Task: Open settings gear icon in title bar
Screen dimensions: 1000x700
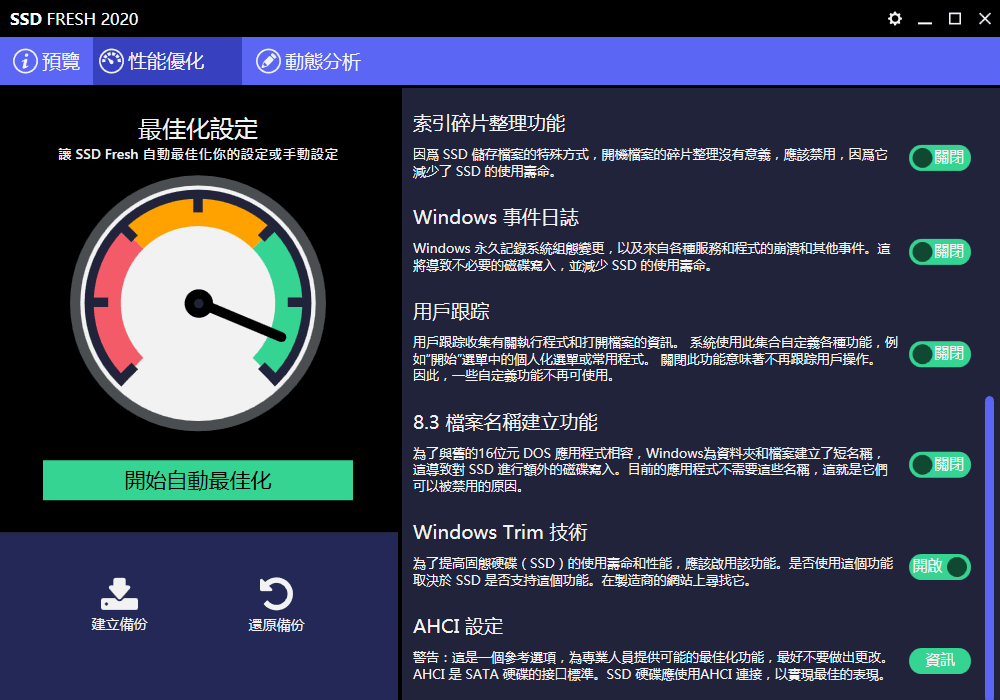Action: pos(895,19)
